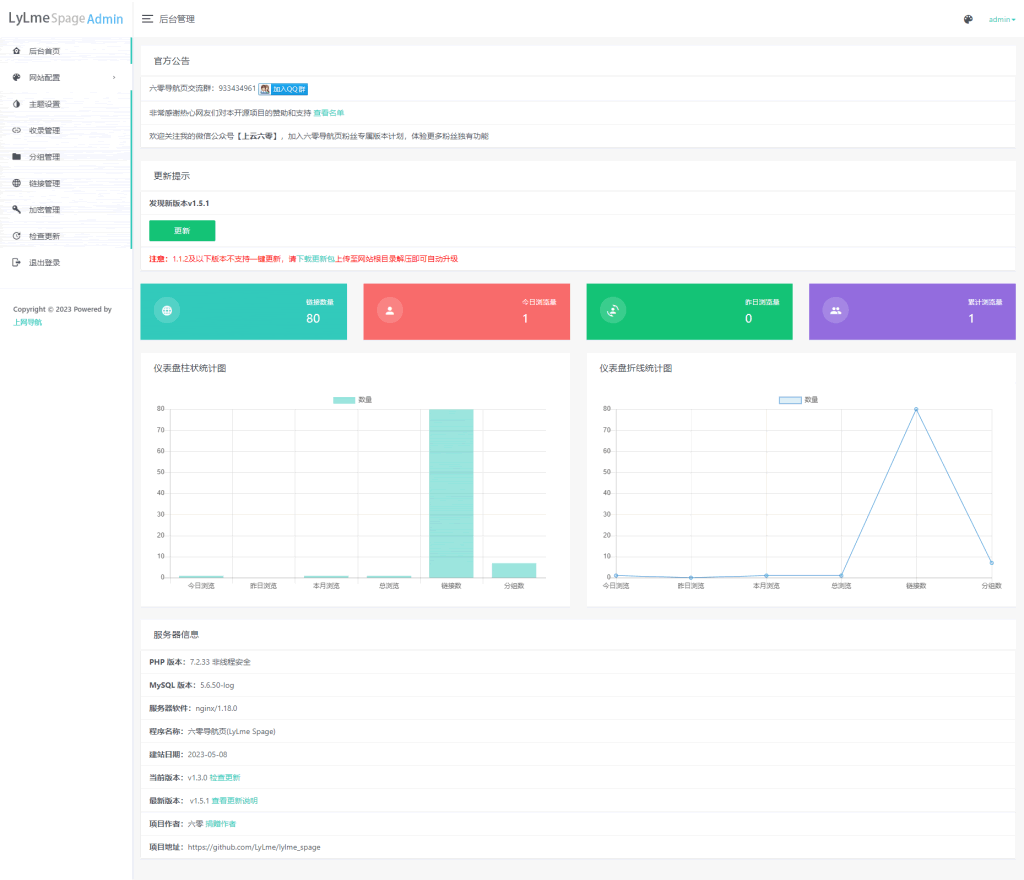Open the 查看名单 sponsor link
Viewport: 1024px width, 880px height.
[329, 113]
